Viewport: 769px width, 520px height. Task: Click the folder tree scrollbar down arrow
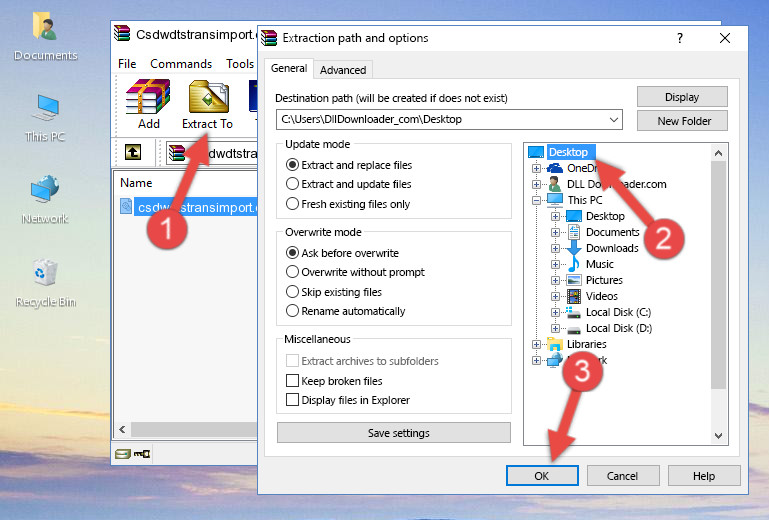[718, 436]
